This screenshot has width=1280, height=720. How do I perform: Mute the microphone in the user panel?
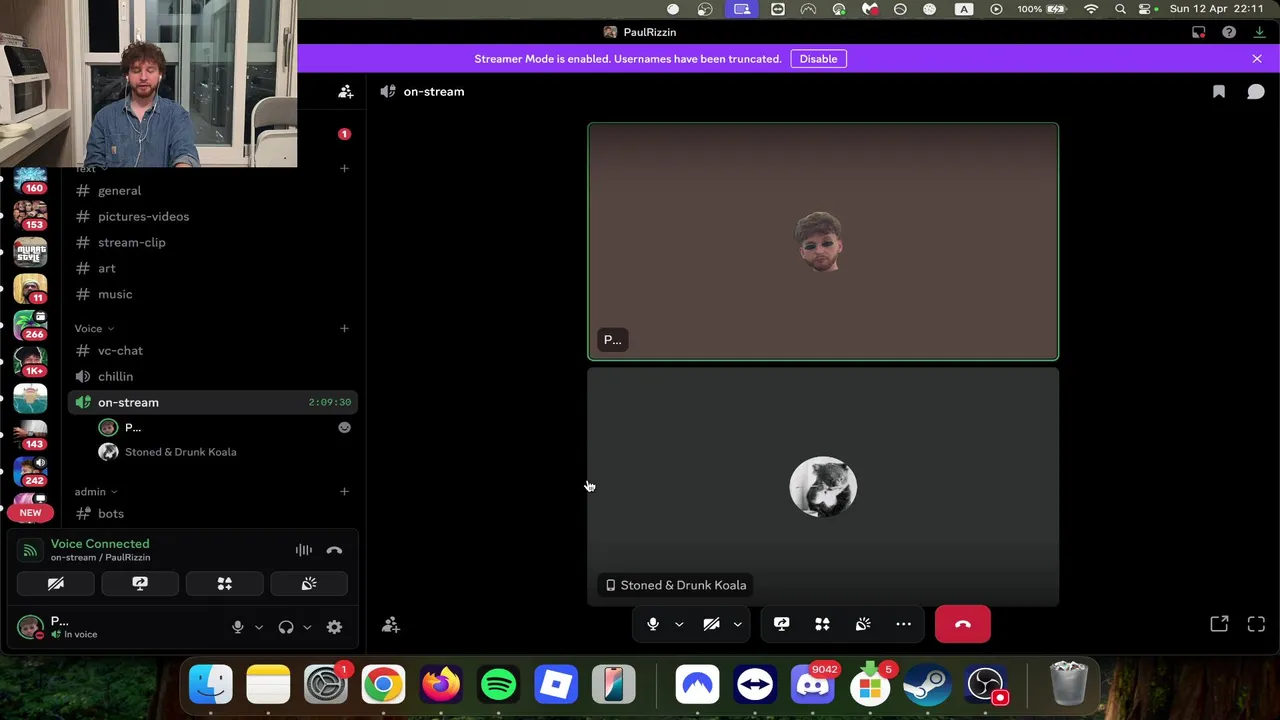point(238,627)
